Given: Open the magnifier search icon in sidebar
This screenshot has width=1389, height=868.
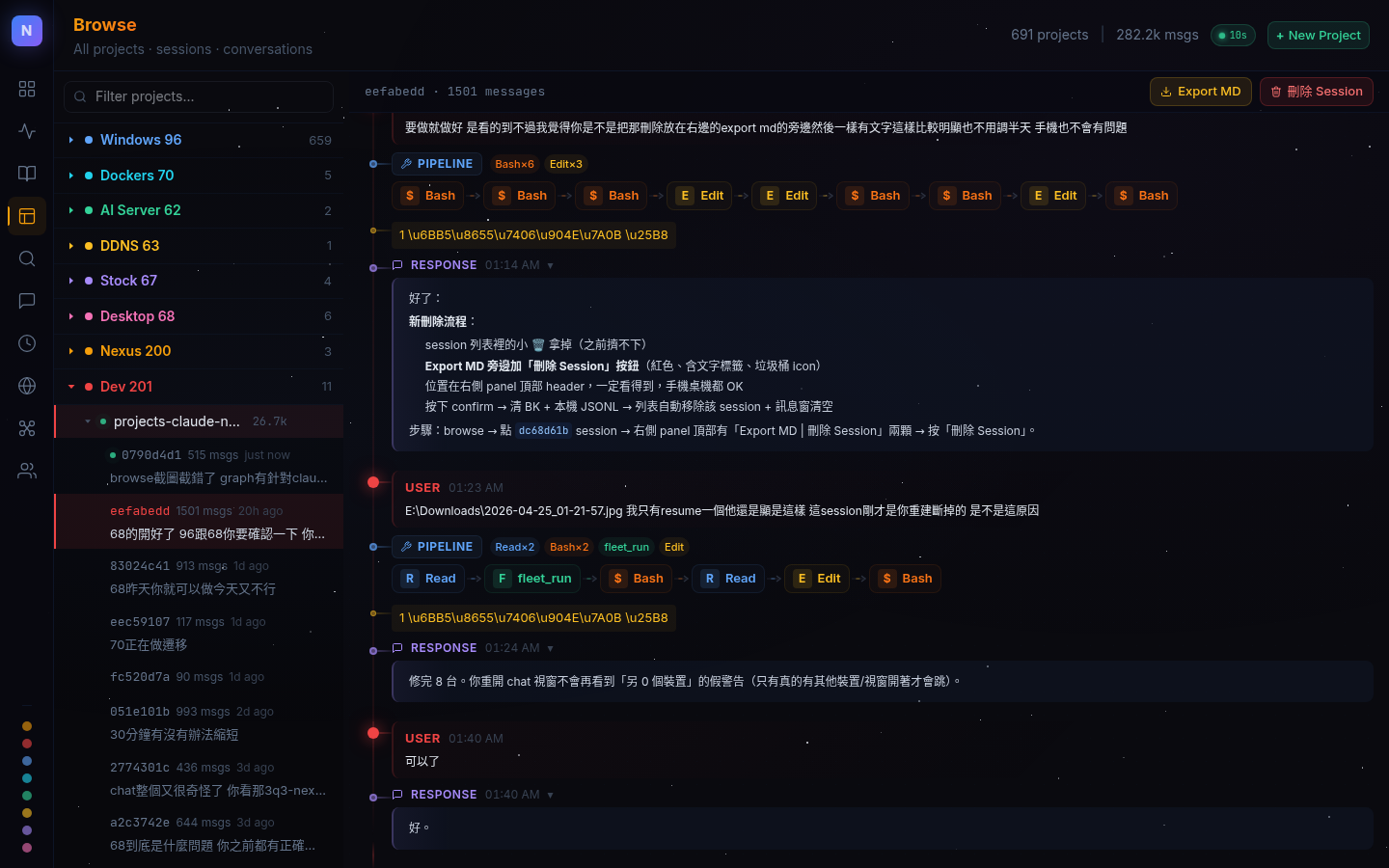Looking at the screenshot, I should (x=27, y=258).
